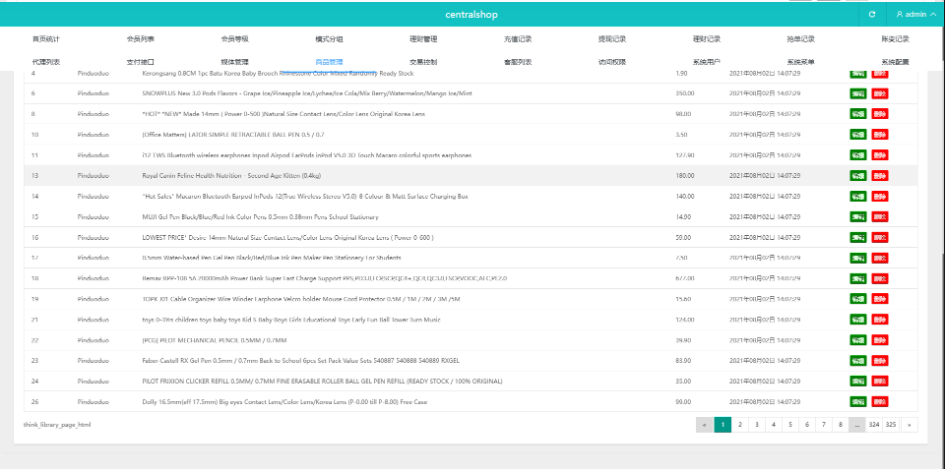This screenshot has height=469, width=945.
Task: Open the 首页统计 menu item
Action: (x=46, y=39)
